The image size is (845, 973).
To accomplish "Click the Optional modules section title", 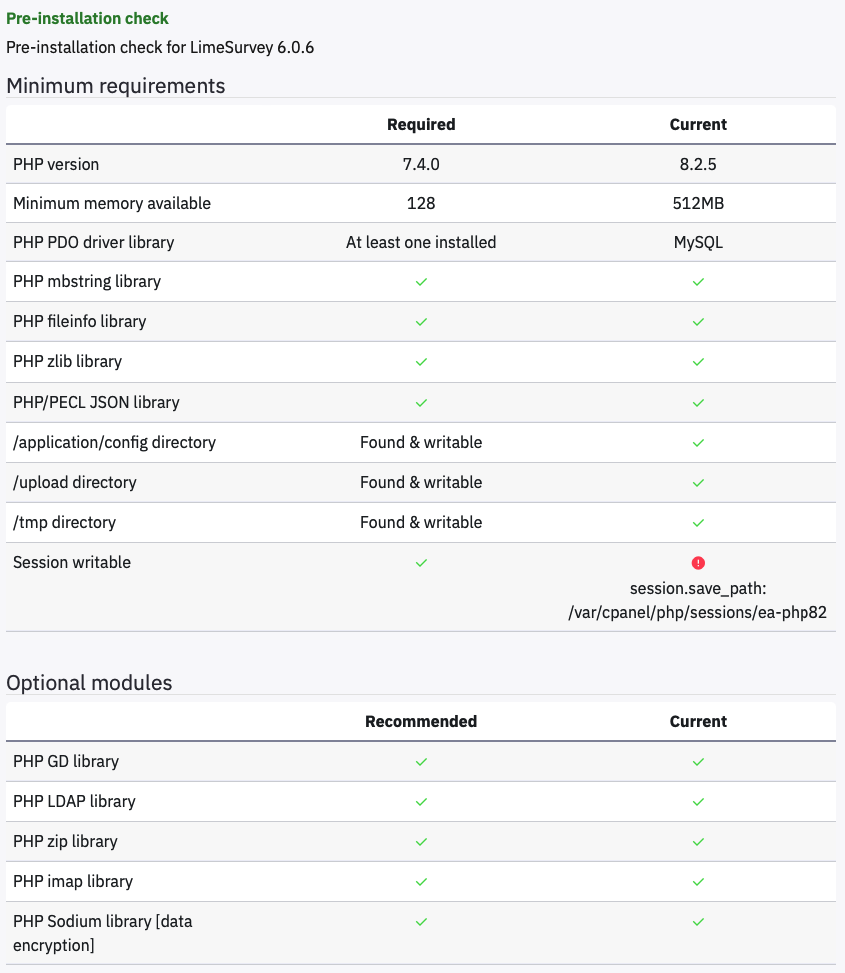I will point(89,683).
